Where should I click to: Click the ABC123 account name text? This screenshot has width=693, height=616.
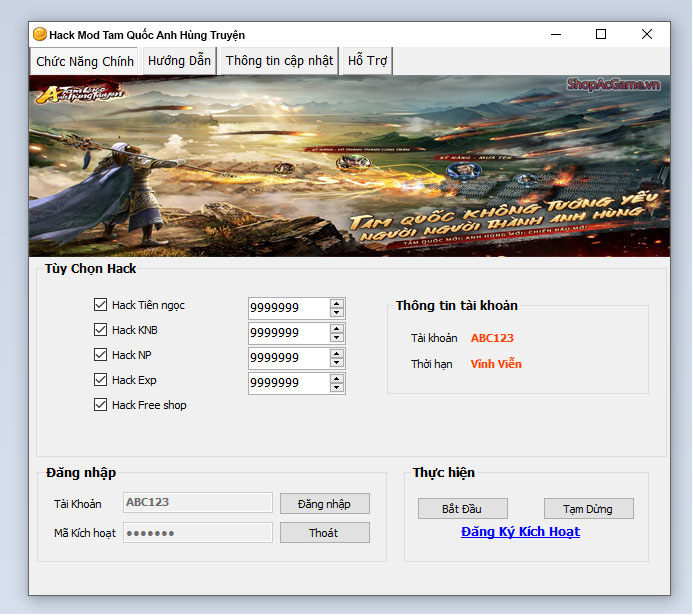coord(492,338)
